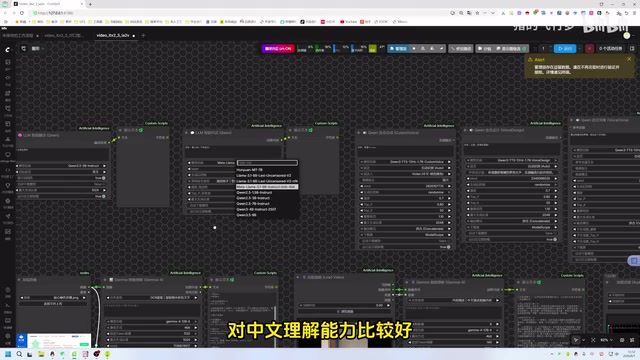Step ModelScope download source forward in CustomVoice node

(x=449, y=235)
